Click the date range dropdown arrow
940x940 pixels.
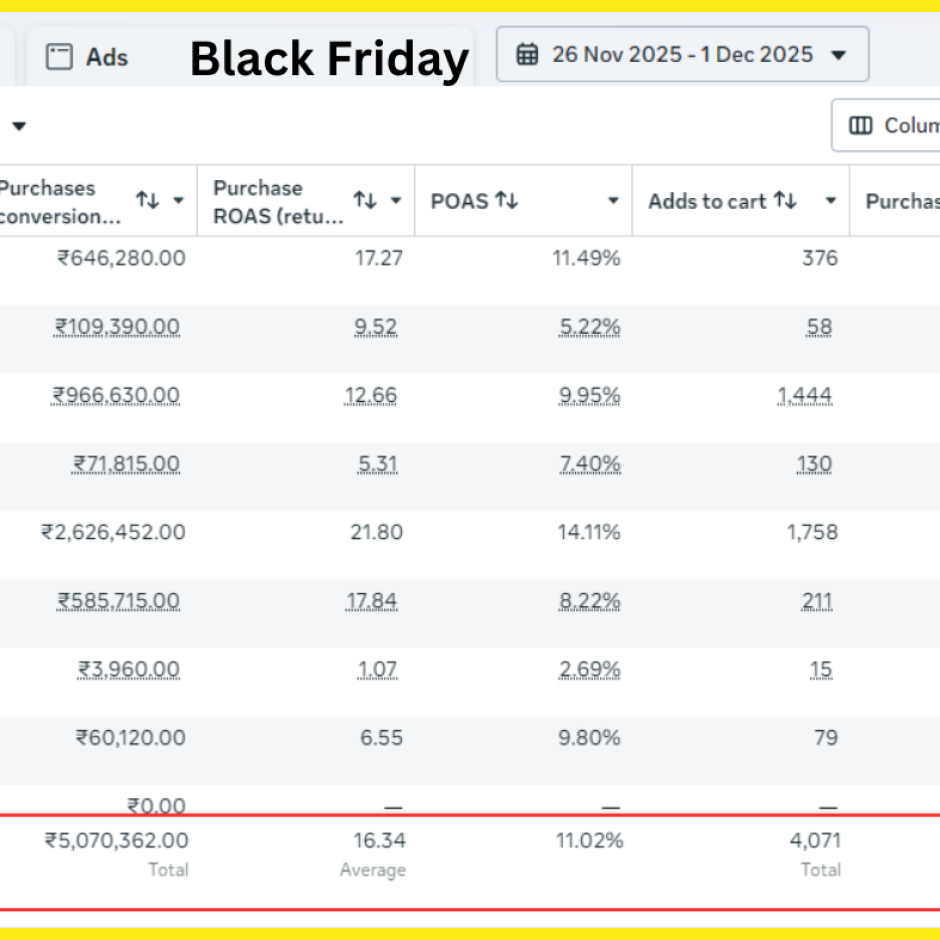[839, 55]
